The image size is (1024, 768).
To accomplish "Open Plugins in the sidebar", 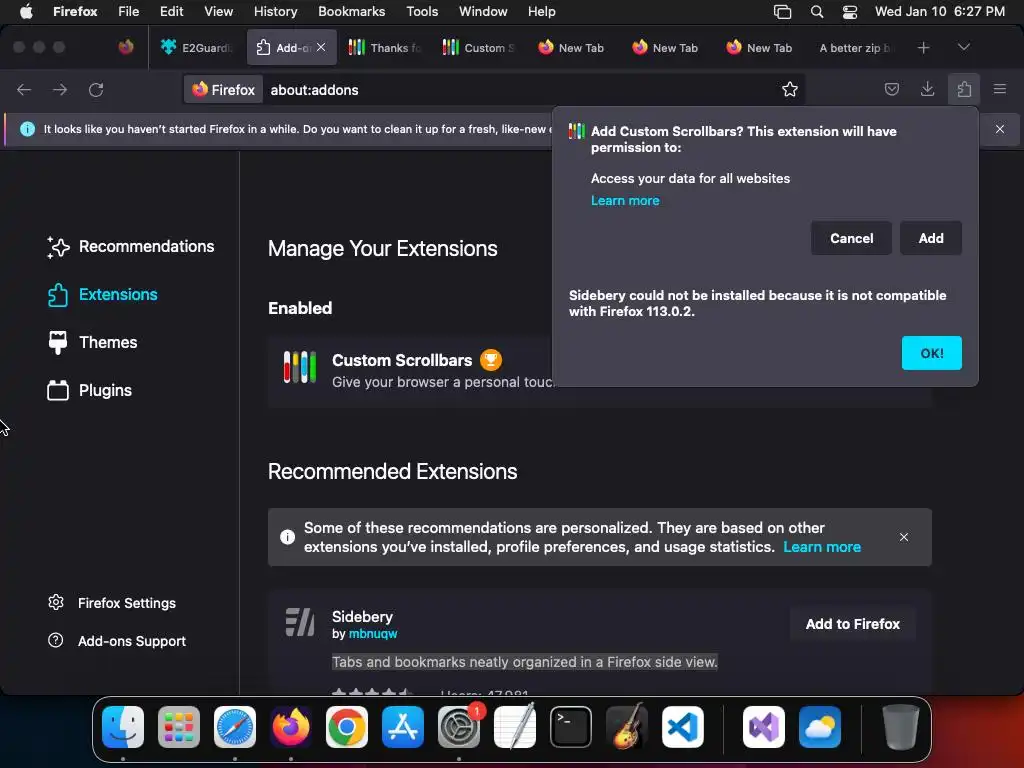I will coord(89,391).
